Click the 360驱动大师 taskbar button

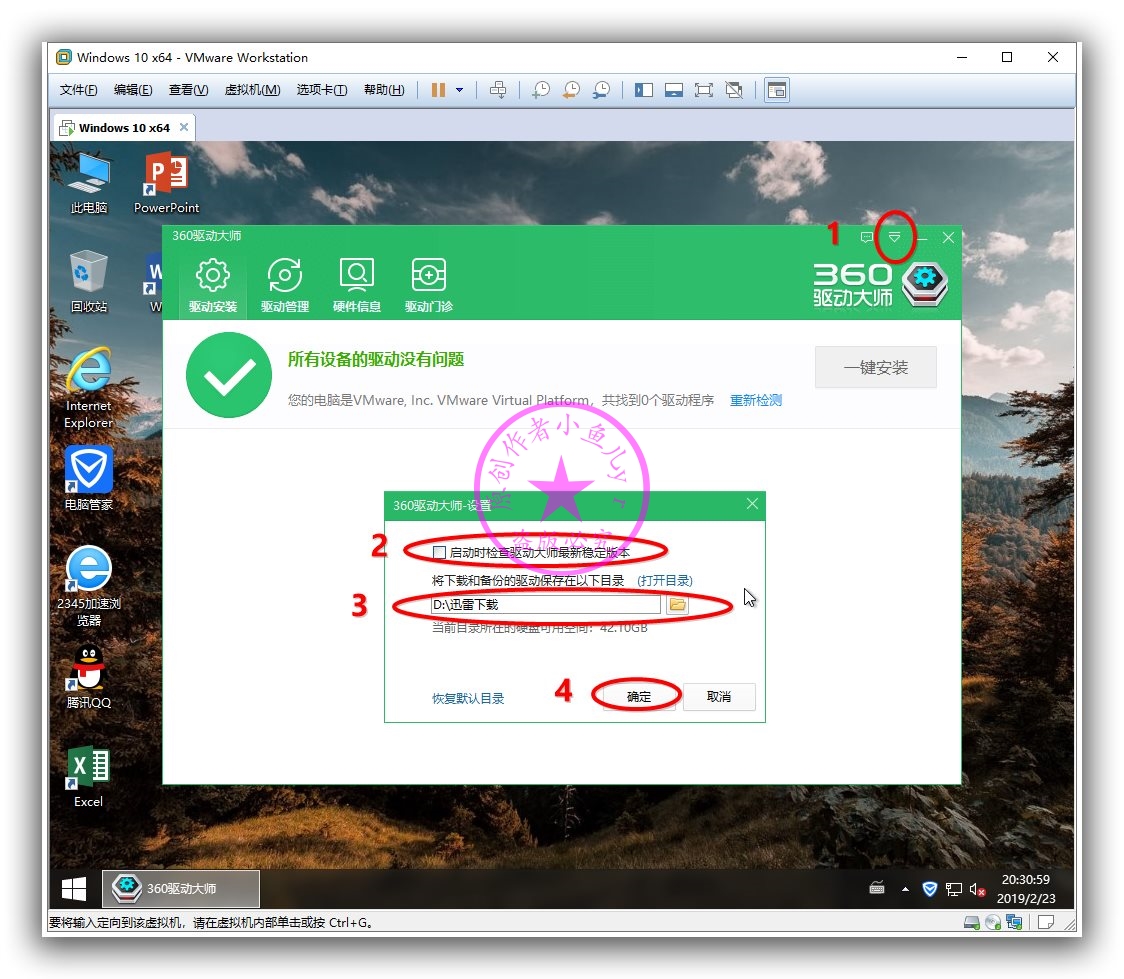tap(181, 889)
